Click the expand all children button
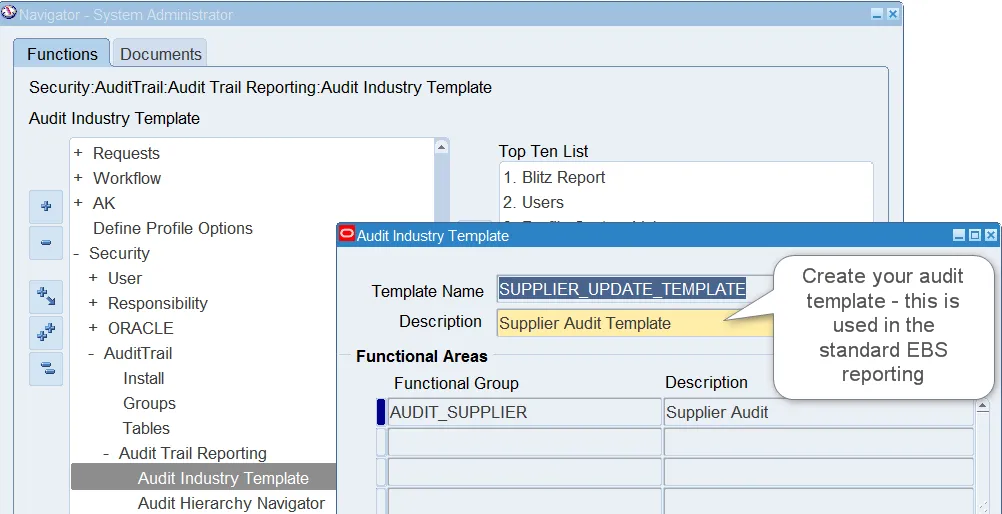1002x514 pixels. click(46, 297)
